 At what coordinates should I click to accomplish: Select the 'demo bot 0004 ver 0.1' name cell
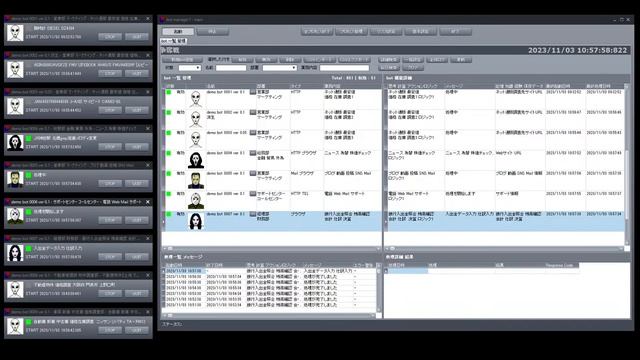click(226, 153)
